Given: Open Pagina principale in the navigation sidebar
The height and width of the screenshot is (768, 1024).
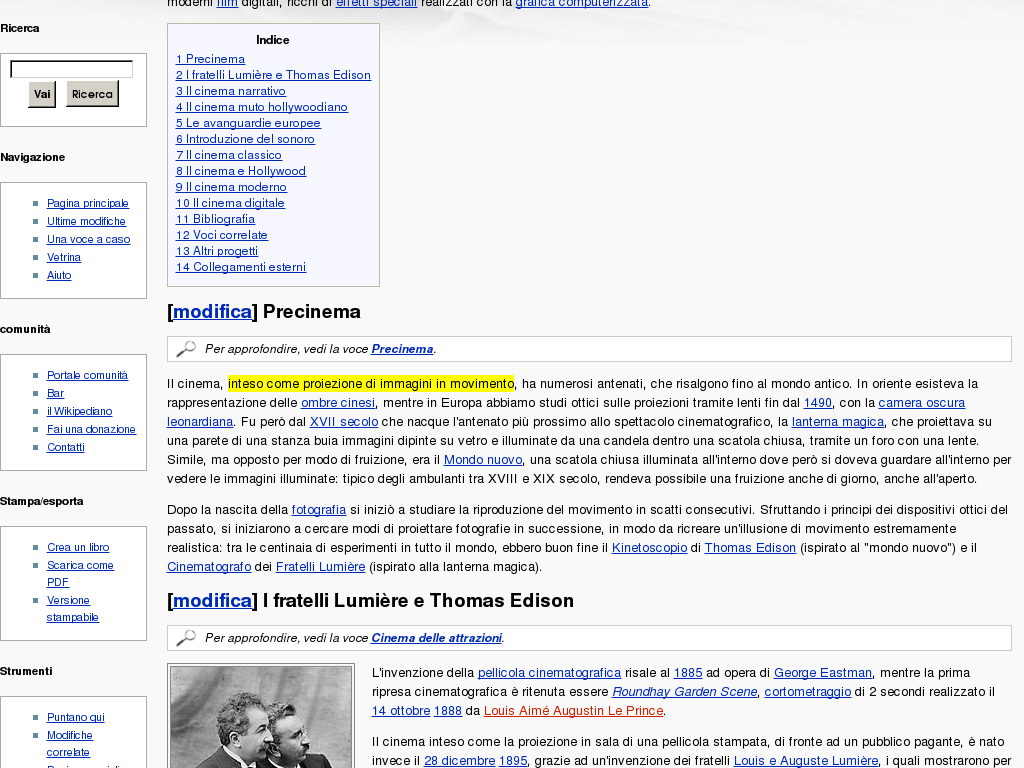Looking at the screenshot, I should pos(88,203).
